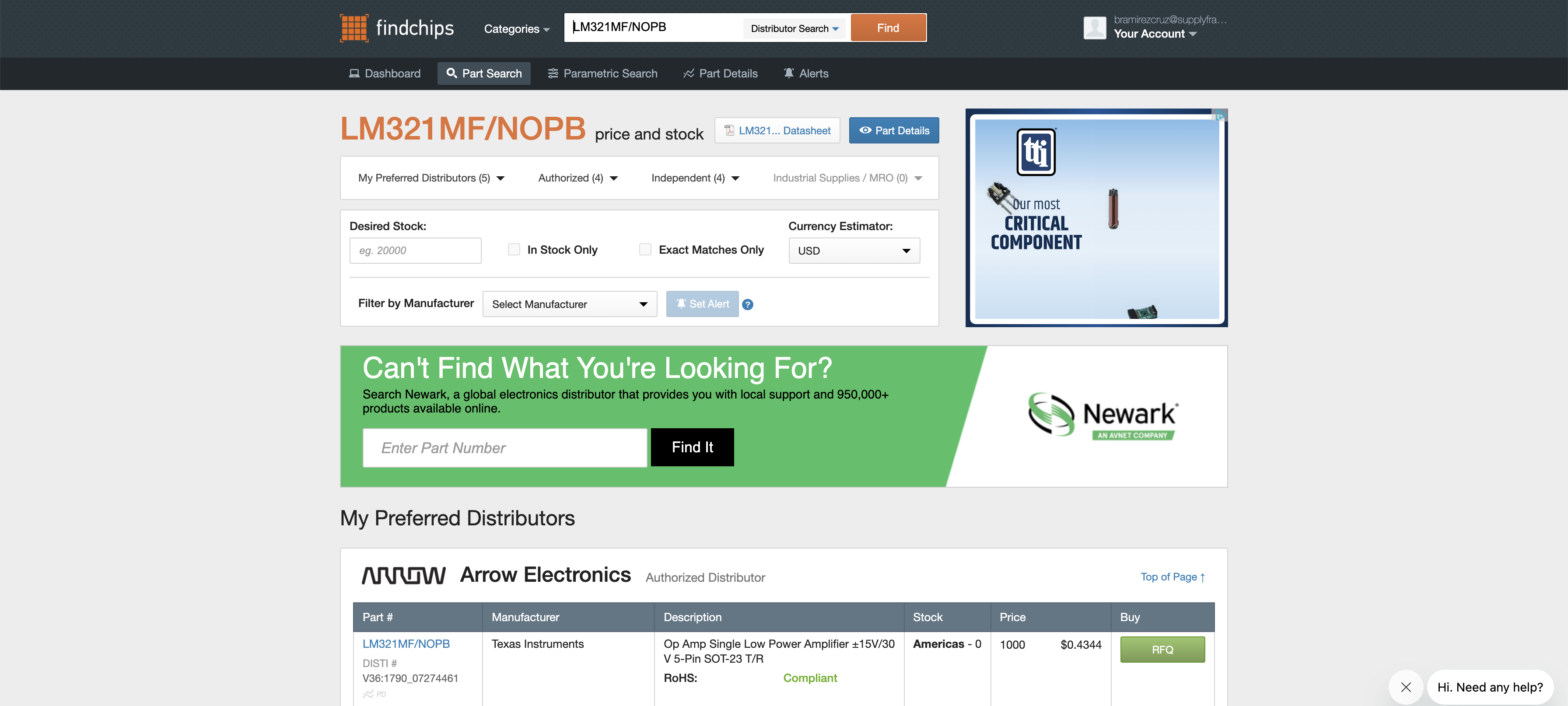Screen dimensions: 1568x706
Task: Click the $0.4344 price value
Action: [1081, 644]
